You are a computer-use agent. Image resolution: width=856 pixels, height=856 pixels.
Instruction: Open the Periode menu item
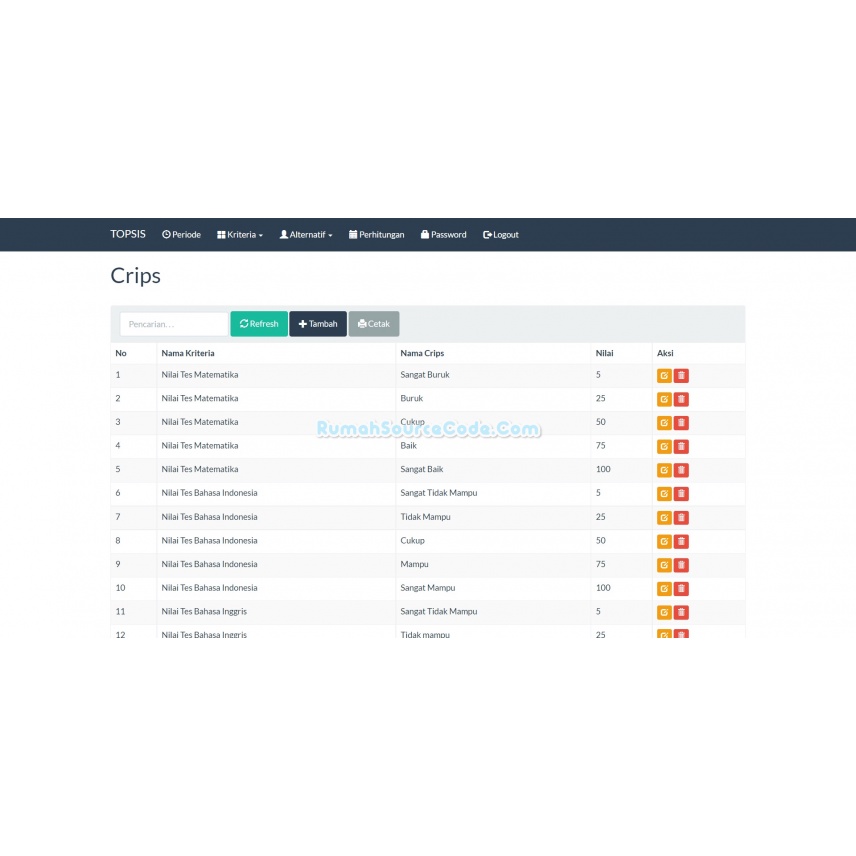[x=181, y=235]
